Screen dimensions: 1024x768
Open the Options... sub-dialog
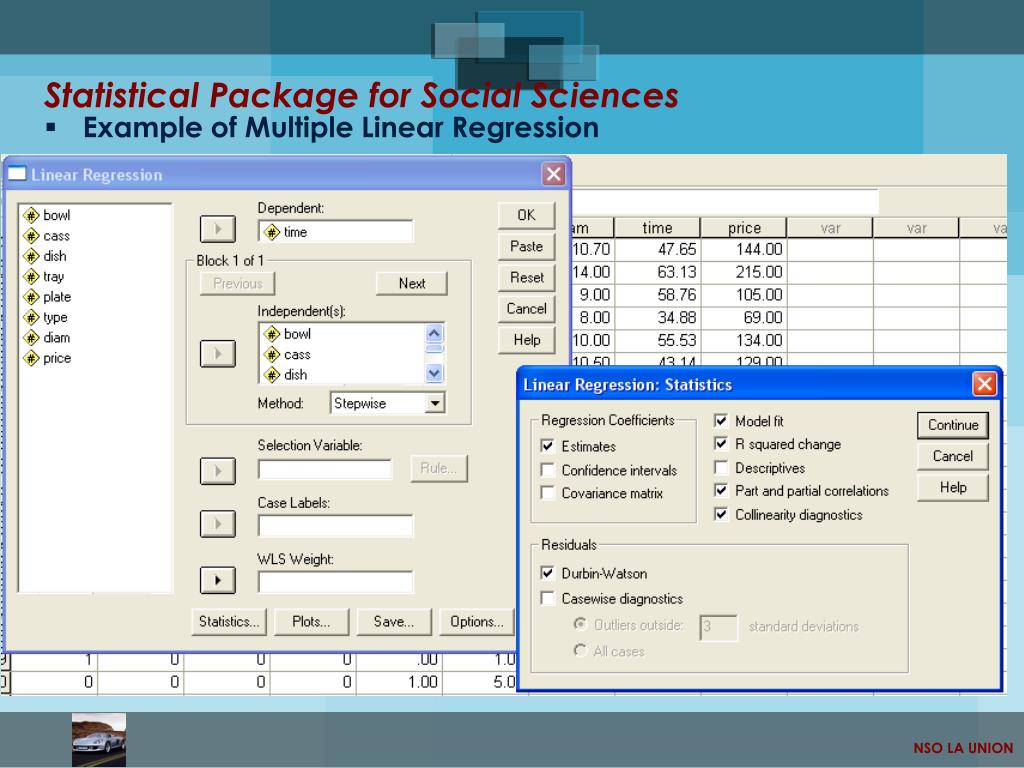[477, 622]
